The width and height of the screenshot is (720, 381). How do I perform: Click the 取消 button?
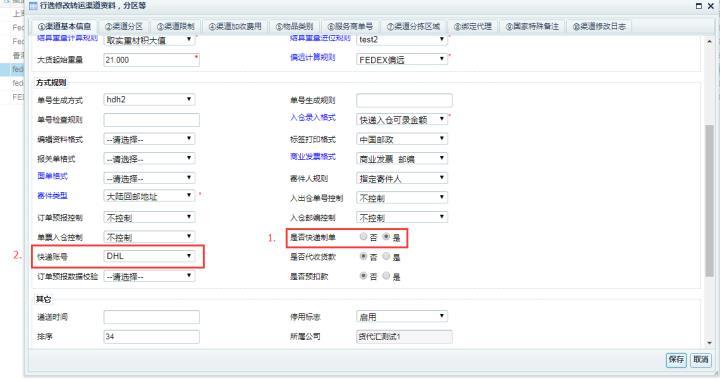[700, 359]
